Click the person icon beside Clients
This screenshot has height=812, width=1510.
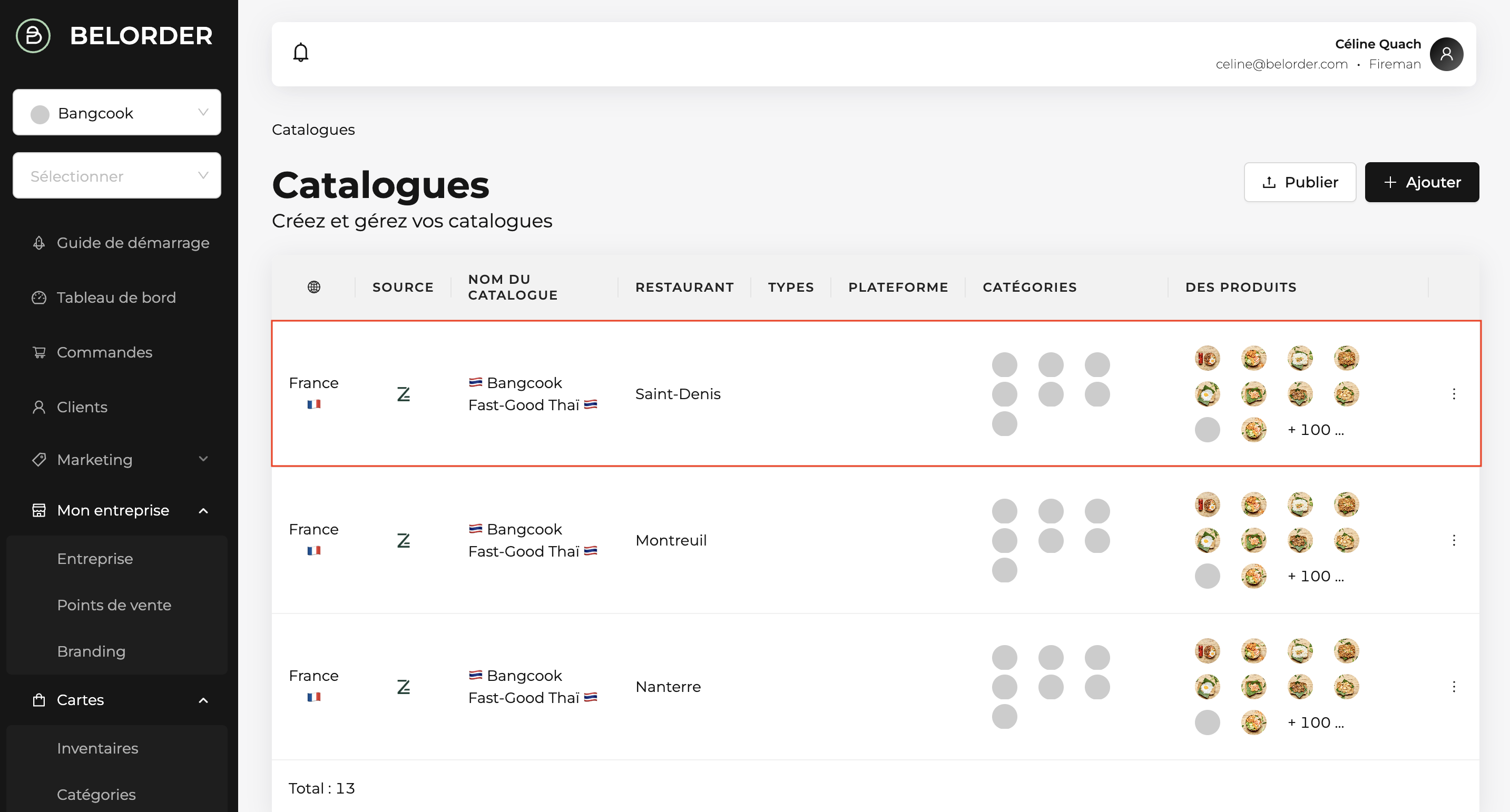click(x=38, y=407)
